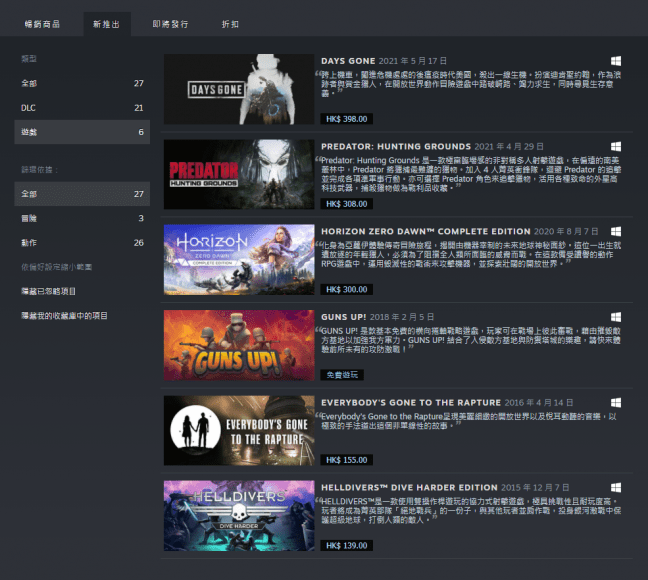Click the Windows icon for Helldivers
Screen dimensions: 648x580
616,487
